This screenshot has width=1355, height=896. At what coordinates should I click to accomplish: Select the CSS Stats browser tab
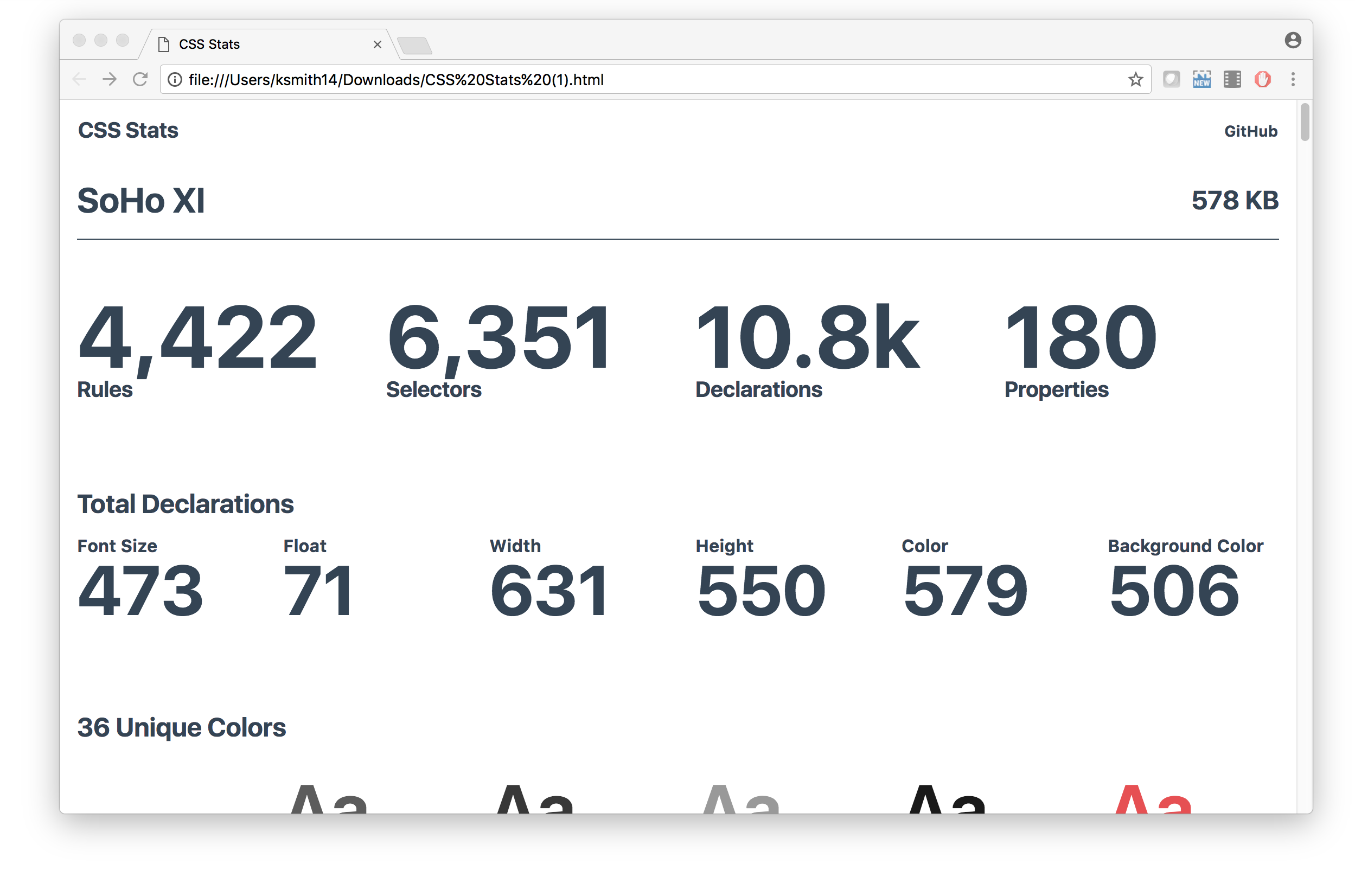pos(269,44)
